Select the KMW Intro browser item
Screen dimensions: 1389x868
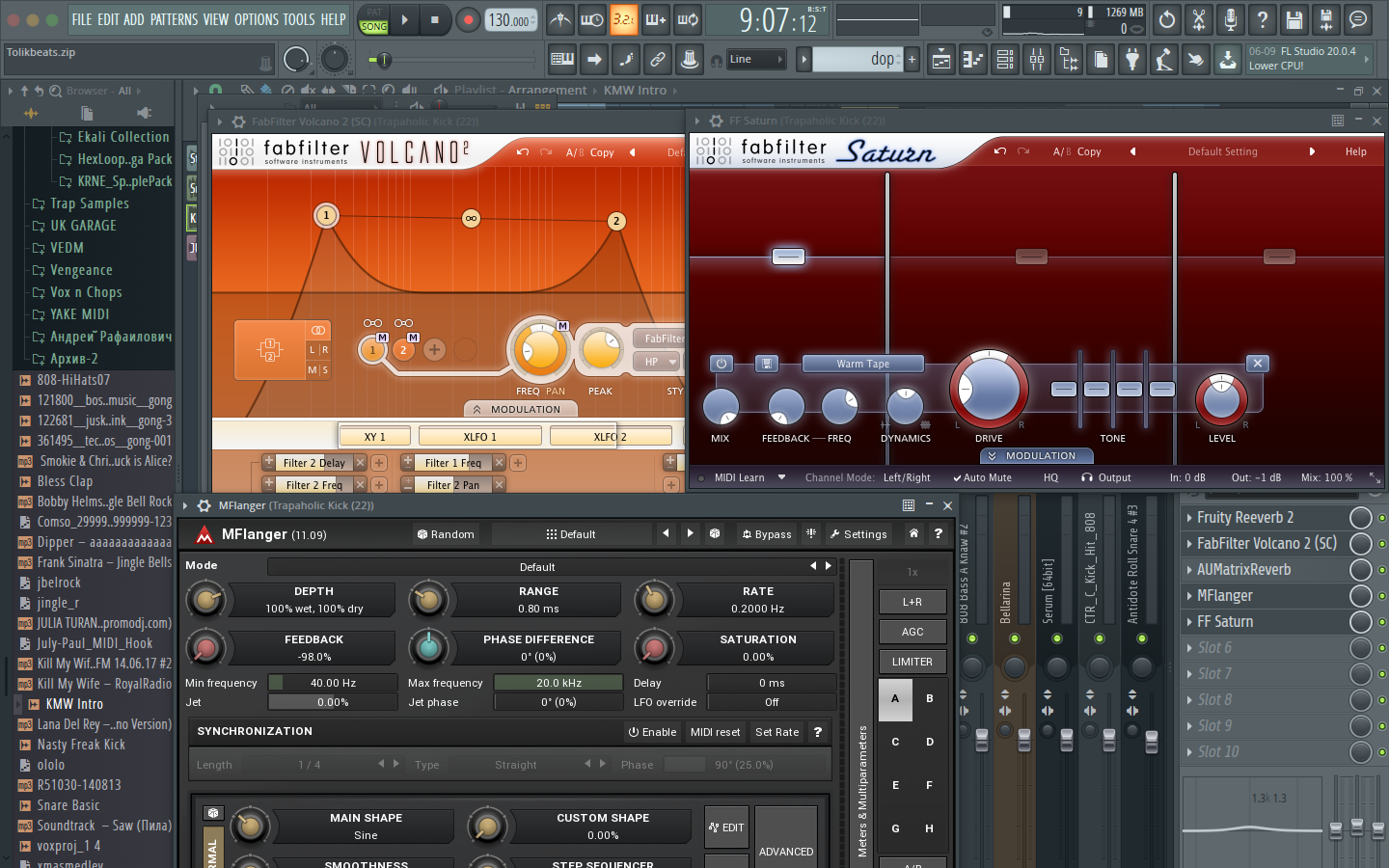[74, 704]
